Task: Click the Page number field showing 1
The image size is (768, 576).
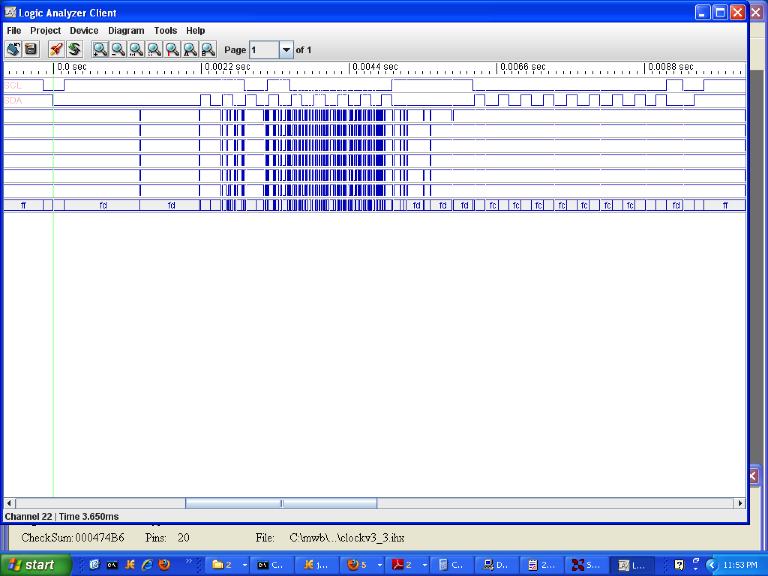Action: (x=264, y=50)
